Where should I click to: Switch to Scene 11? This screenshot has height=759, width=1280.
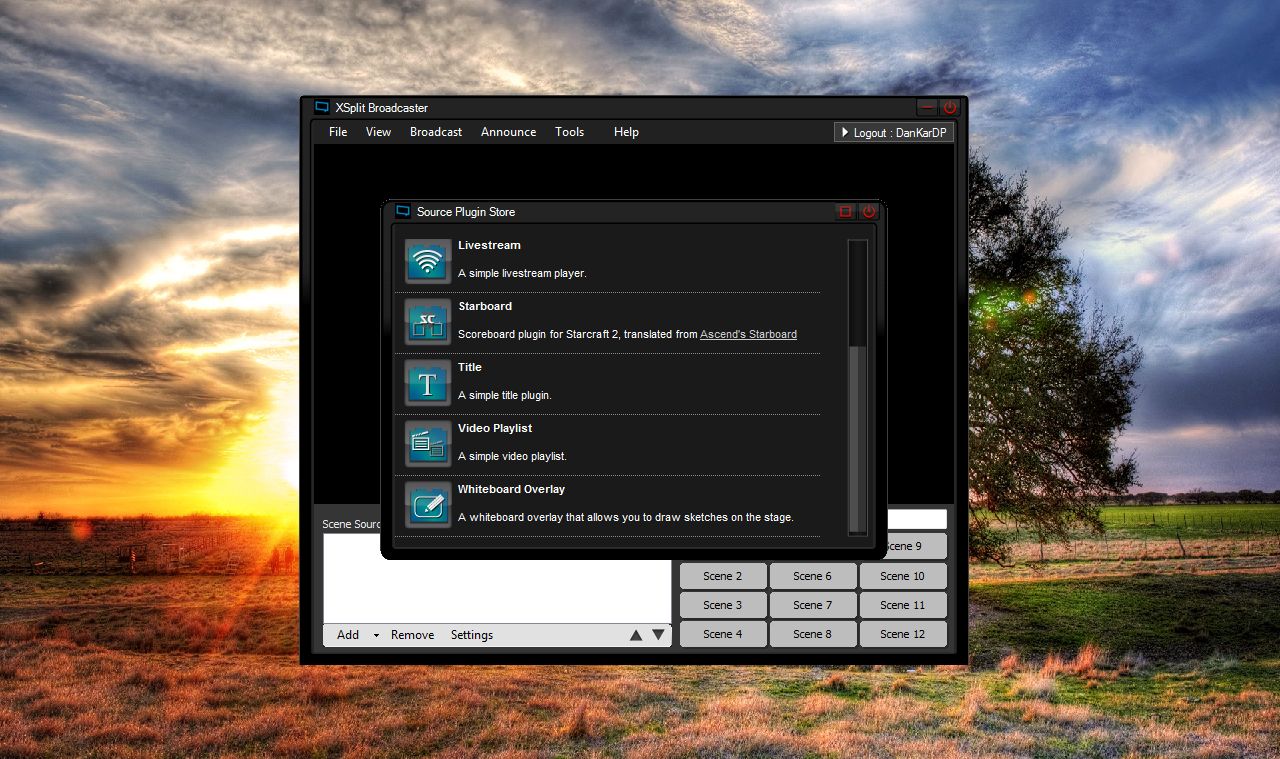pos(903,605)
